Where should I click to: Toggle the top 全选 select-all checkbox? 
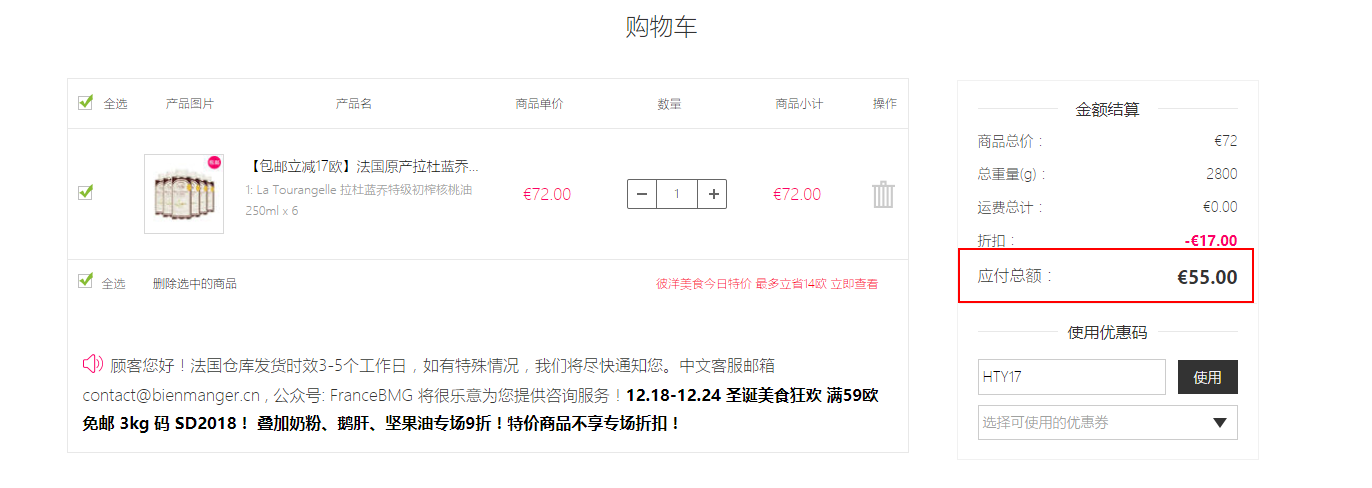pos(86,102)
